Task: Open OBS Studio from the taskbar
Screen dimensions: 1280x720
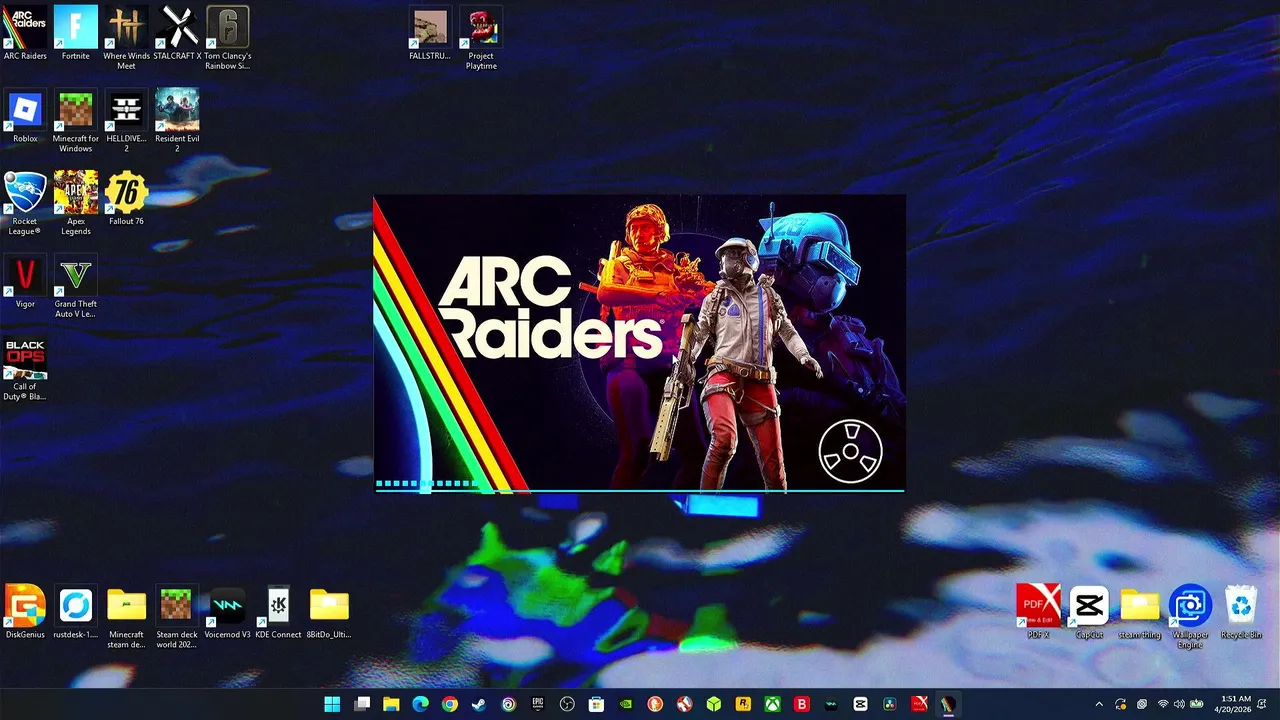Action: (567, 704)
